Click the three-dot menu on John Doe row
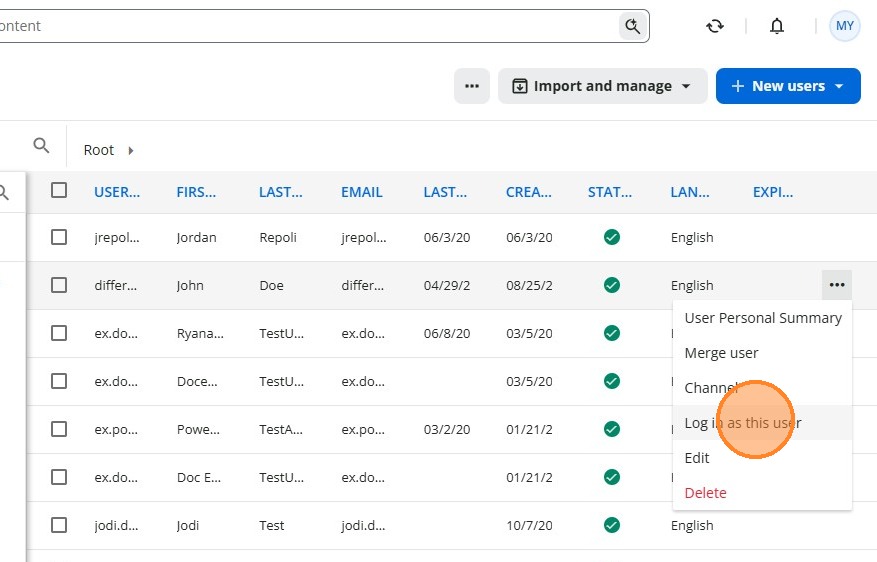Viewport: 877px width, 562px height. coord(837,285)
